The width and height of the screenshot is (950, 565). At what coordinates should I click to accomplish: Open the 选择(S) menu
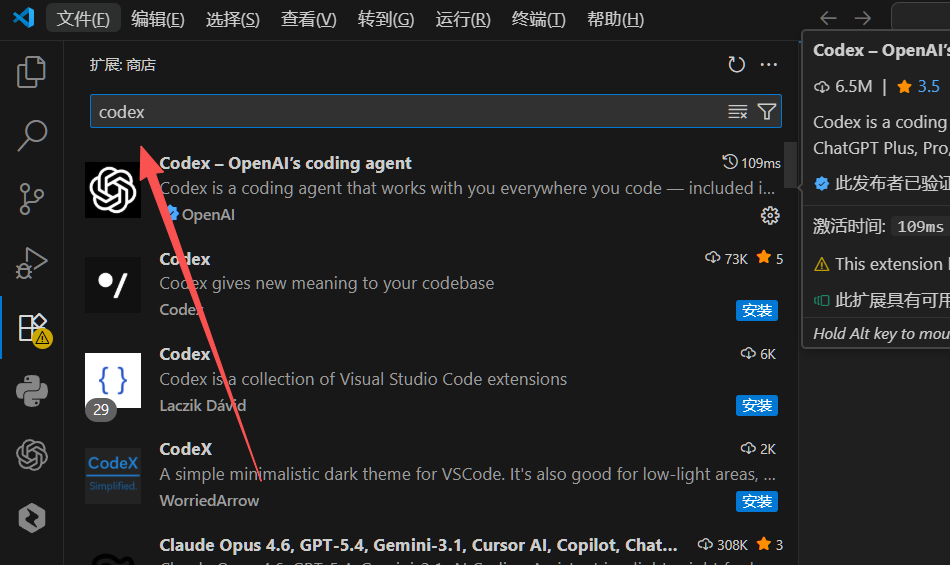point(233,19)
